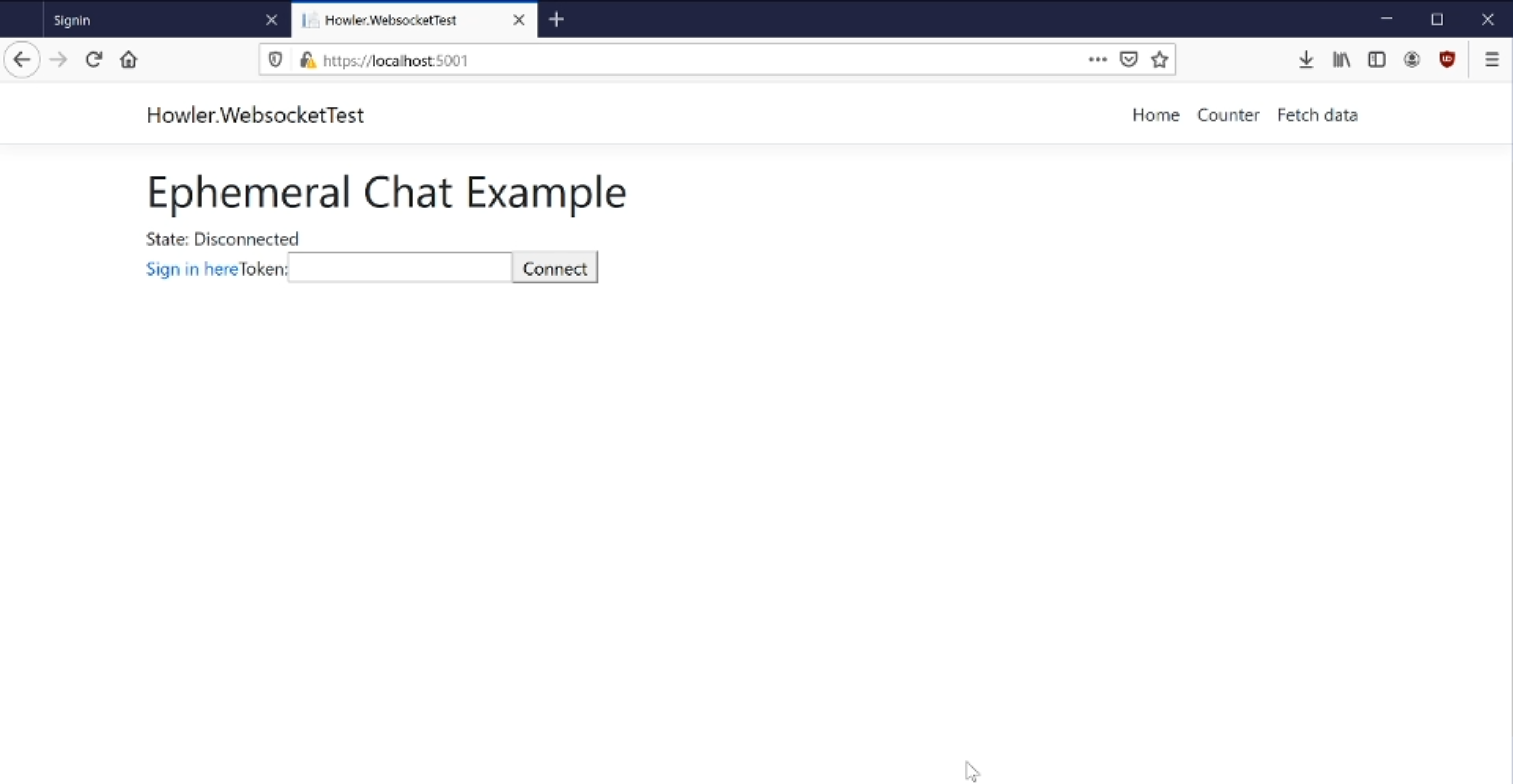Click the Firefox downloads icon
Screen dimensions: 1513x784
[x=1307, y=59]
